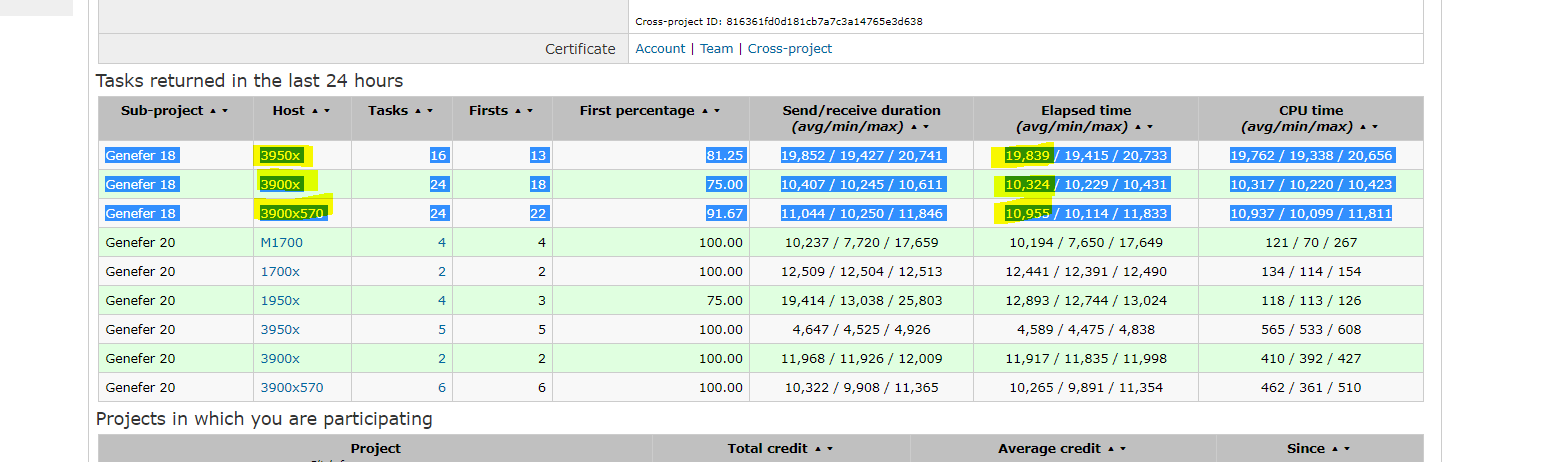Click CPU time 565 / 533 / 608
The height and width of the screenshot is (462, 1555).
click(x=1311, y=329)
